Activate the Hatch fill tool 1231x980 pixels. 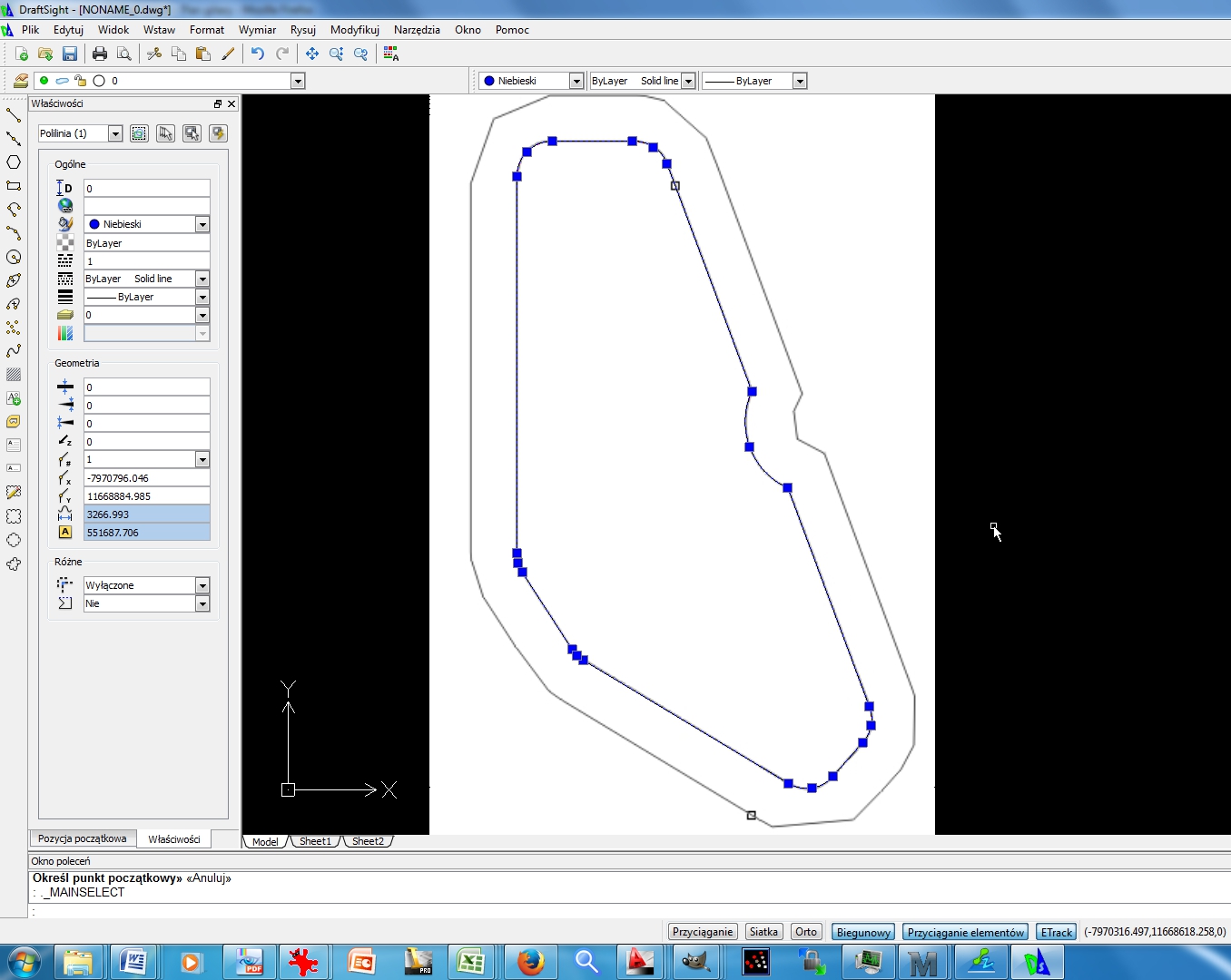pos(14,375)
